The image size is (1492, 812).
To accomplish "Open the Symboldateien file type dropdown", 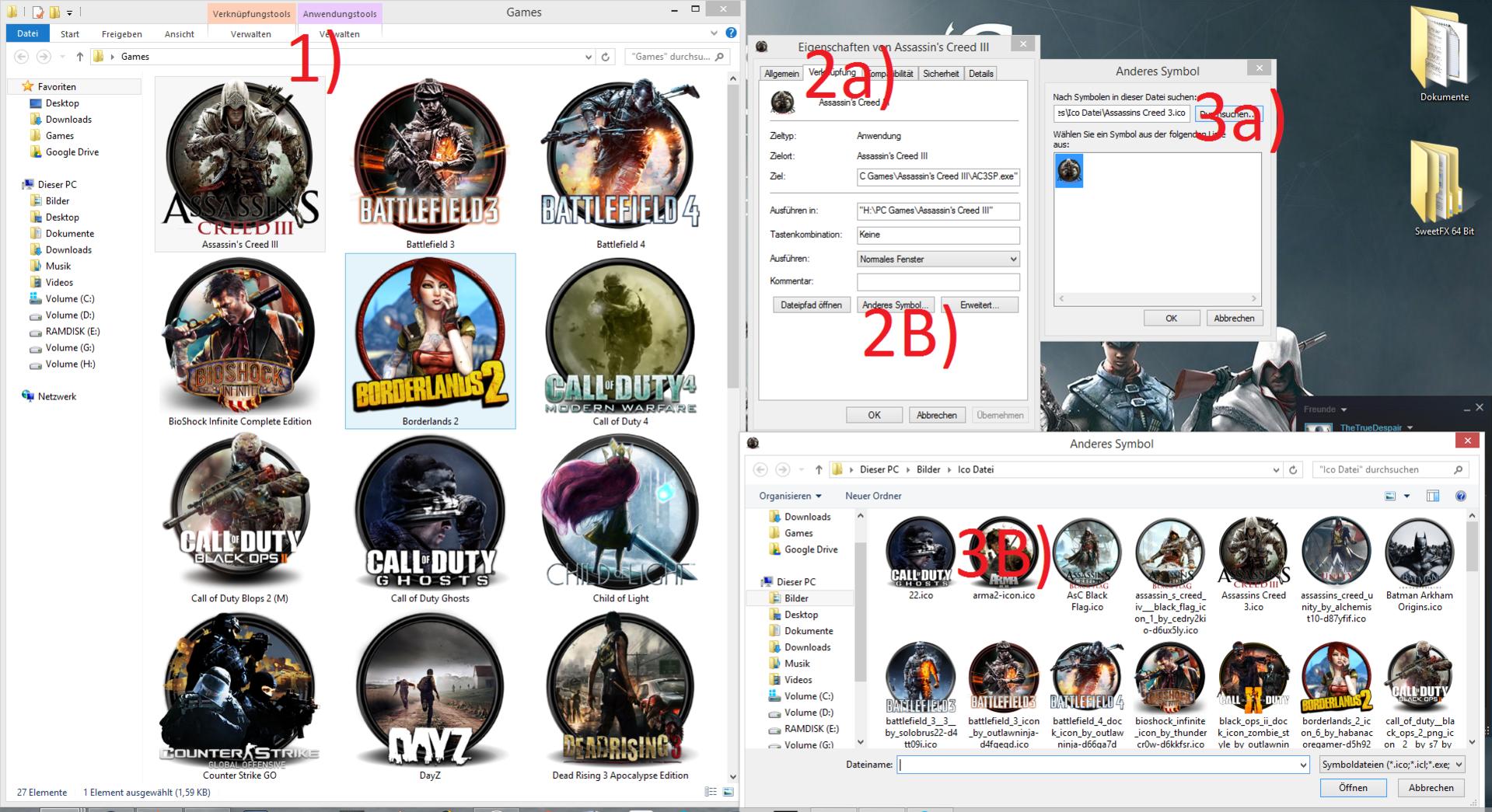I will (x=1392, y=765).
